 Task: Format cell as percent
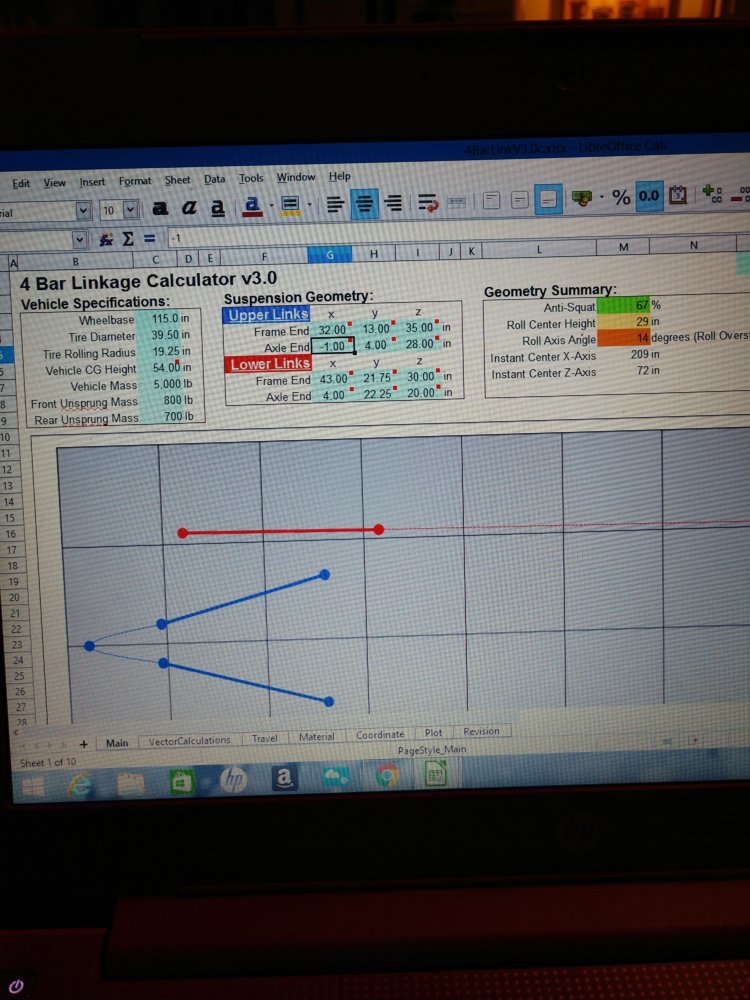pos(622,197)
